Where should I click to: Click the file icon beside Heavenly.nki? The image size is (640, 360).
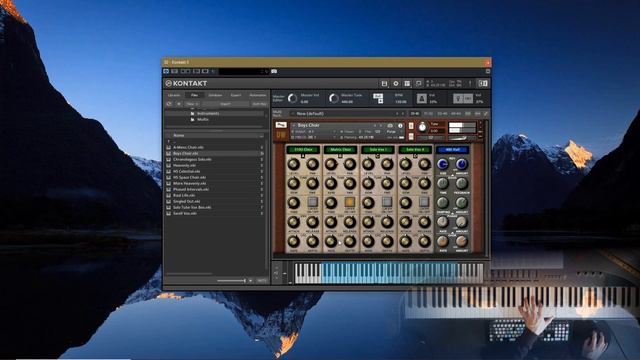[x=169, y=165]
